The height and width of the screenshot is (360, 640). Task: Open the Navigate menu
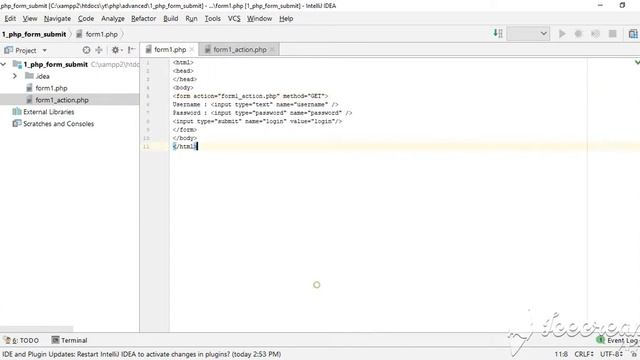click(x=57, y=18)
